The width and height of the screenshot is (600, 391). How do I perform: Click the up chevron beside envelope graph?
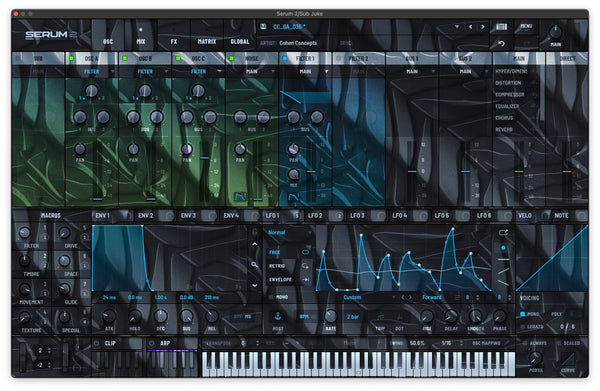click(254, 244)
